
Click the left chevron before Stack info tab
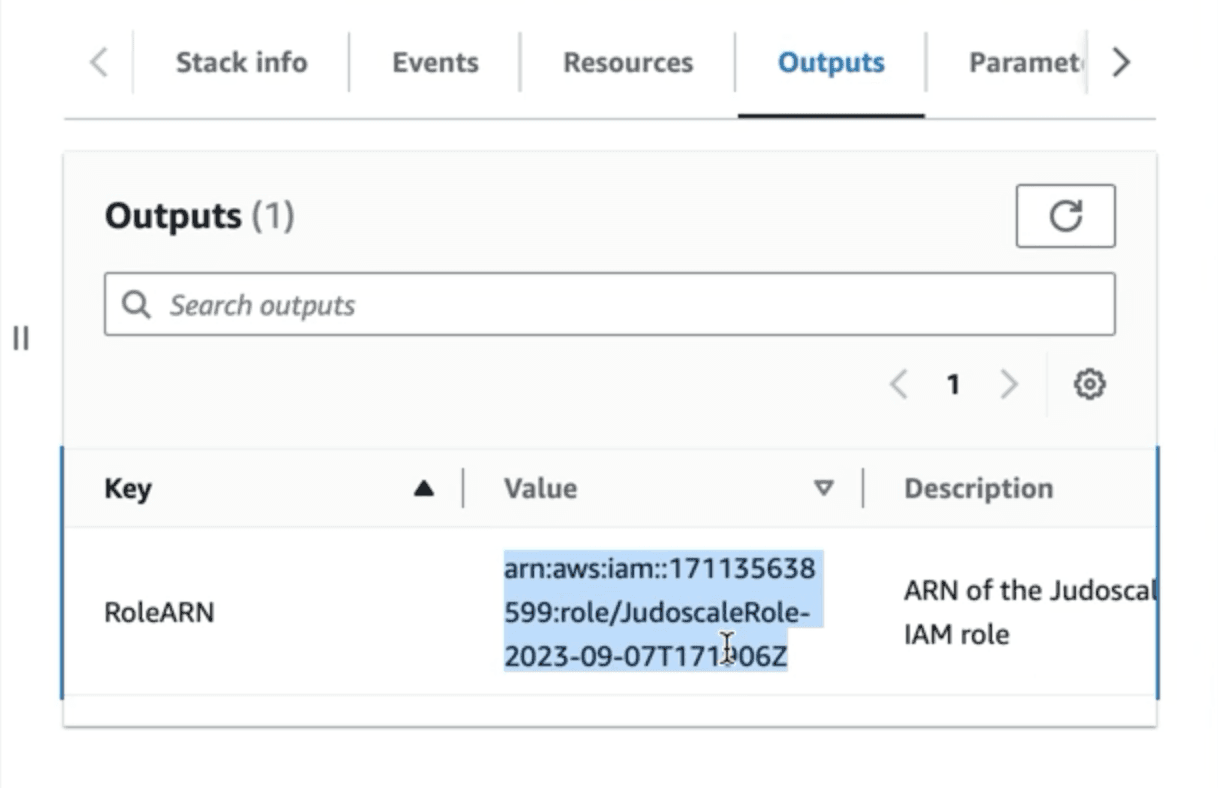point(97,61)
